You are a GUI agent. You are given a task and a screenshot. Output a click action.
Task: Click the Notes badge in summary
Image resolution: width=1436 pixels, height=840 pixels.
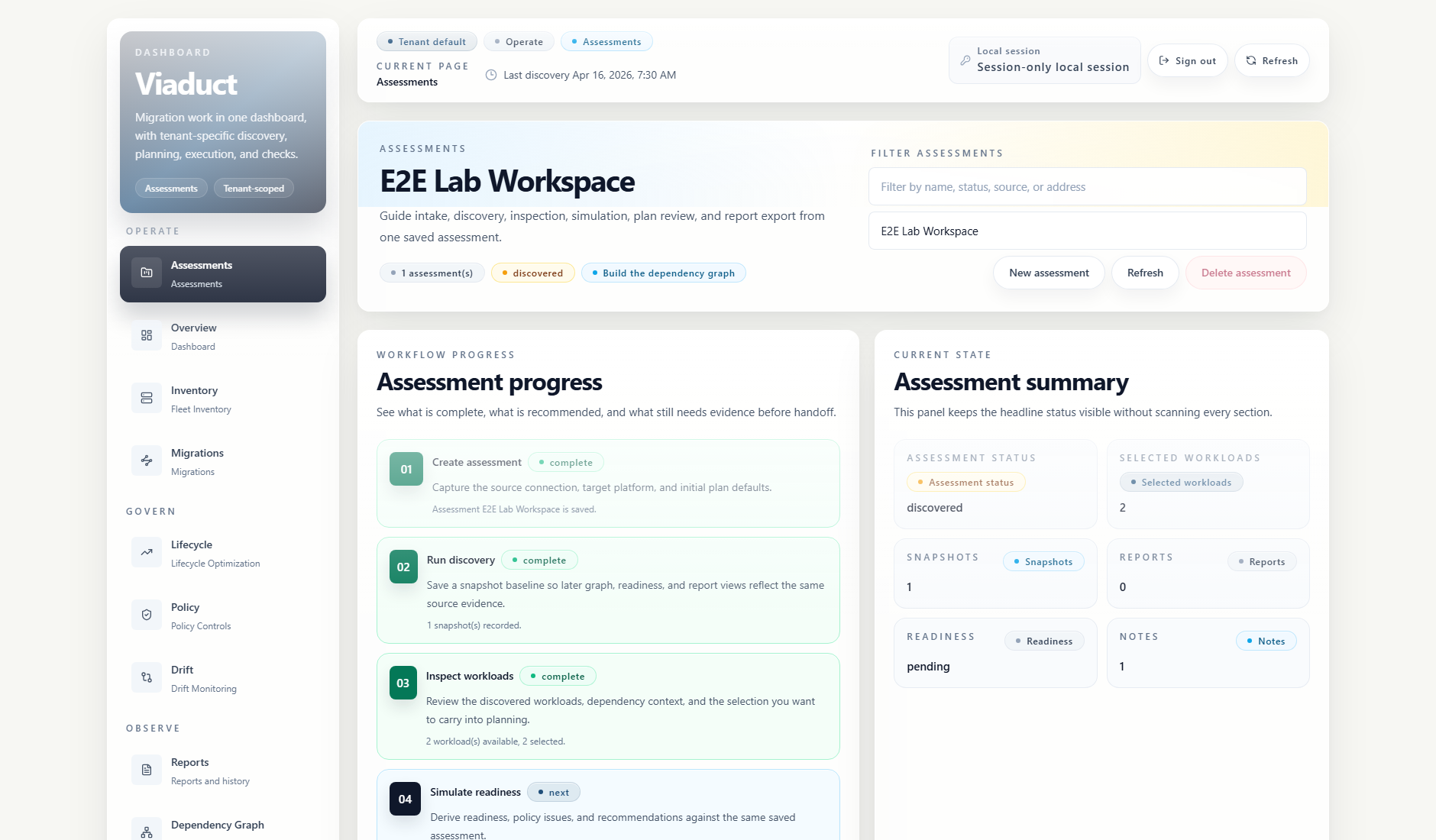[x=1266, y=641]
